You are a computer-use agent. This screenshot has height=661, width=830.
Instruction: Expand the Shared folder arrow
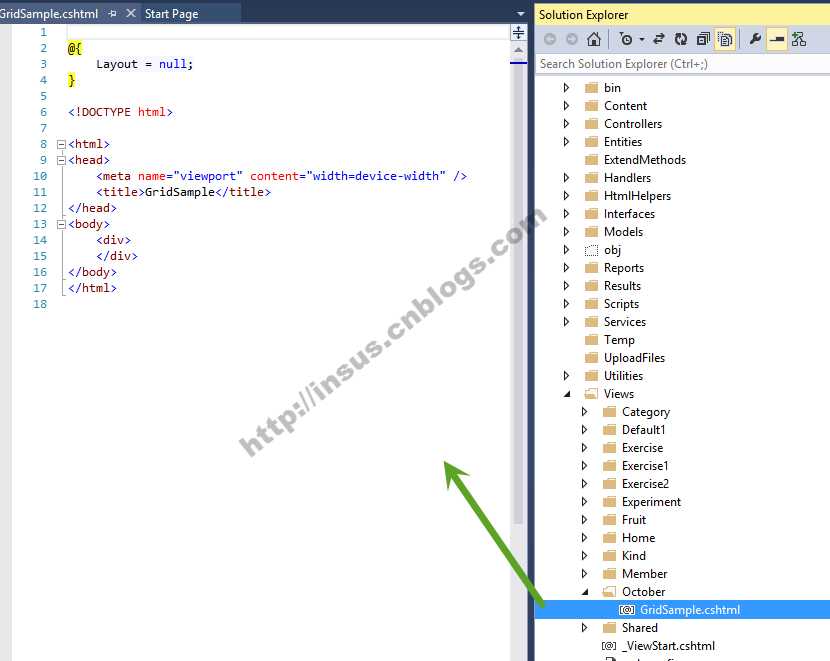coord(584,628)
